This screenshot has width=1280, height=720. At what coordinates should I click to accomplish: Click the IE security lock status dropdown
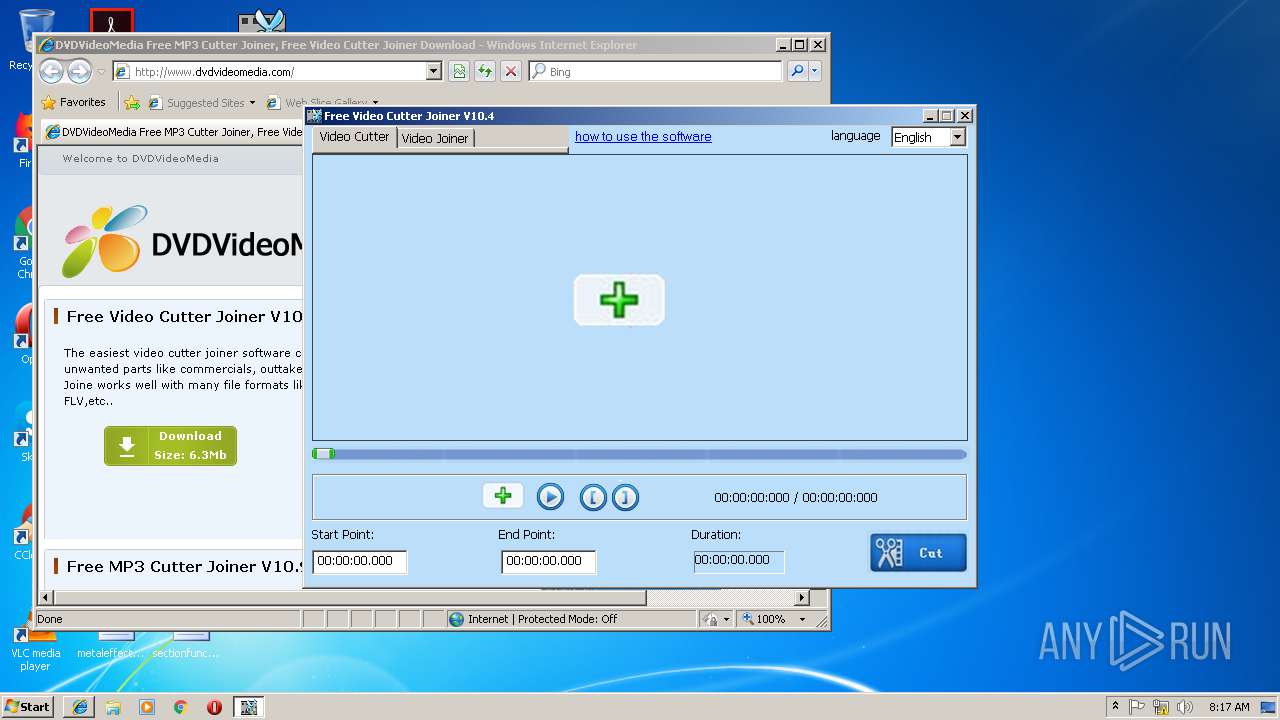pyautogui.click(x=715, y=619)
